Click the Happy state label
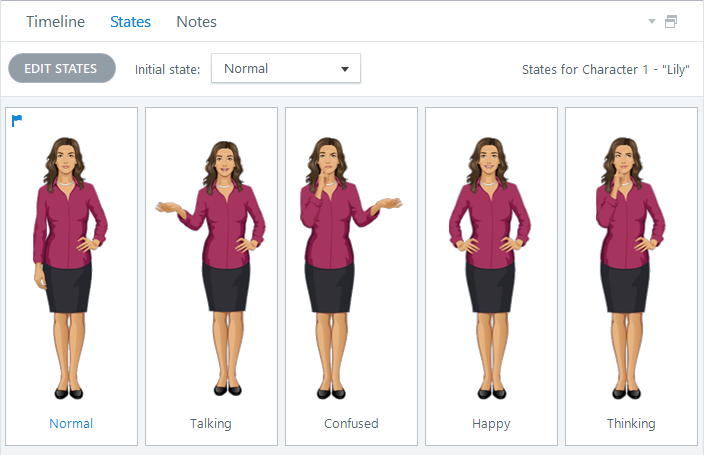704x455 pixels. (491, 424)
